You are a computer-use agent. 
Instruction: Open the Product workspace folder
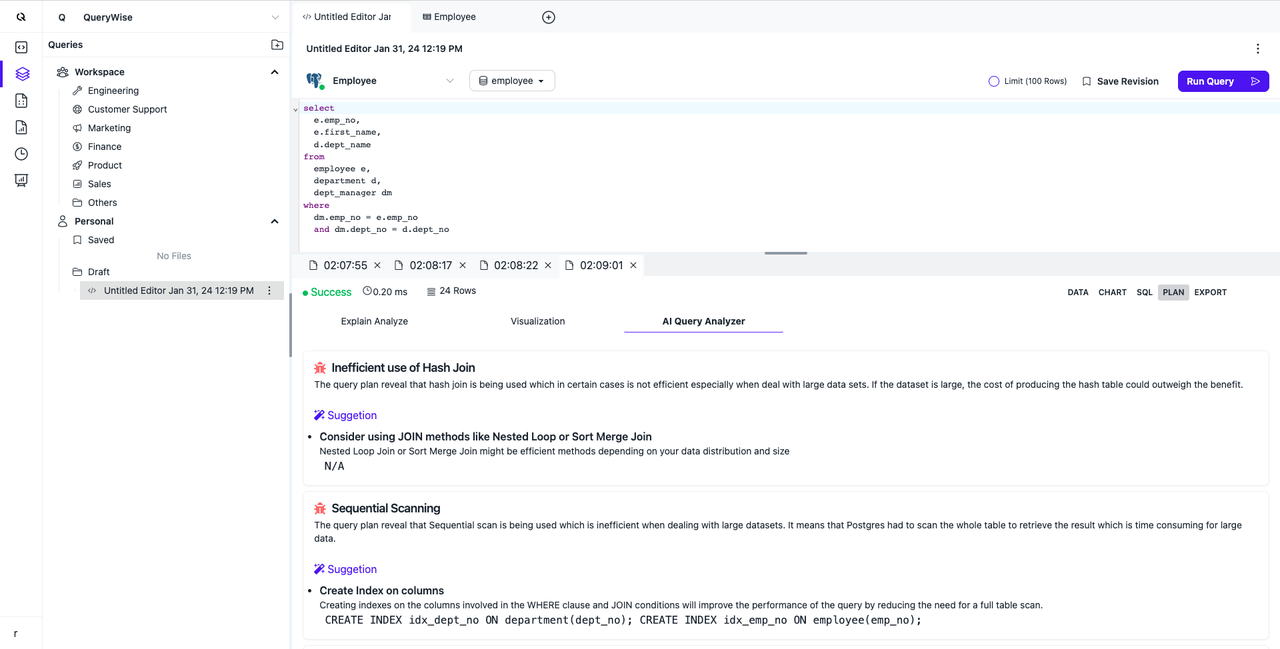[x=105, y=165]
